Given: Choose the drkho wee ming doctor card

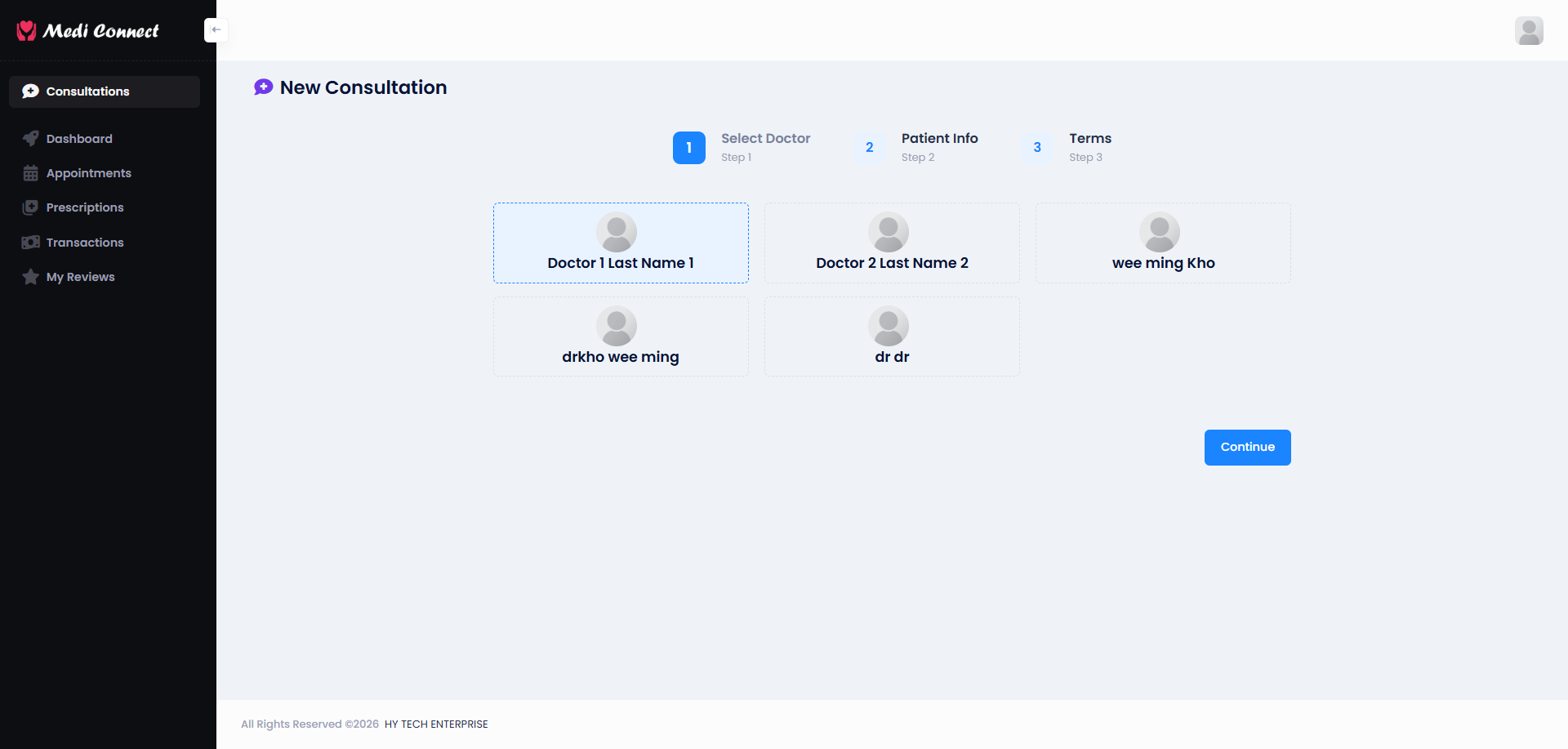Looking at the screenshot, I should pyautogui.click(x=621, y=337).
